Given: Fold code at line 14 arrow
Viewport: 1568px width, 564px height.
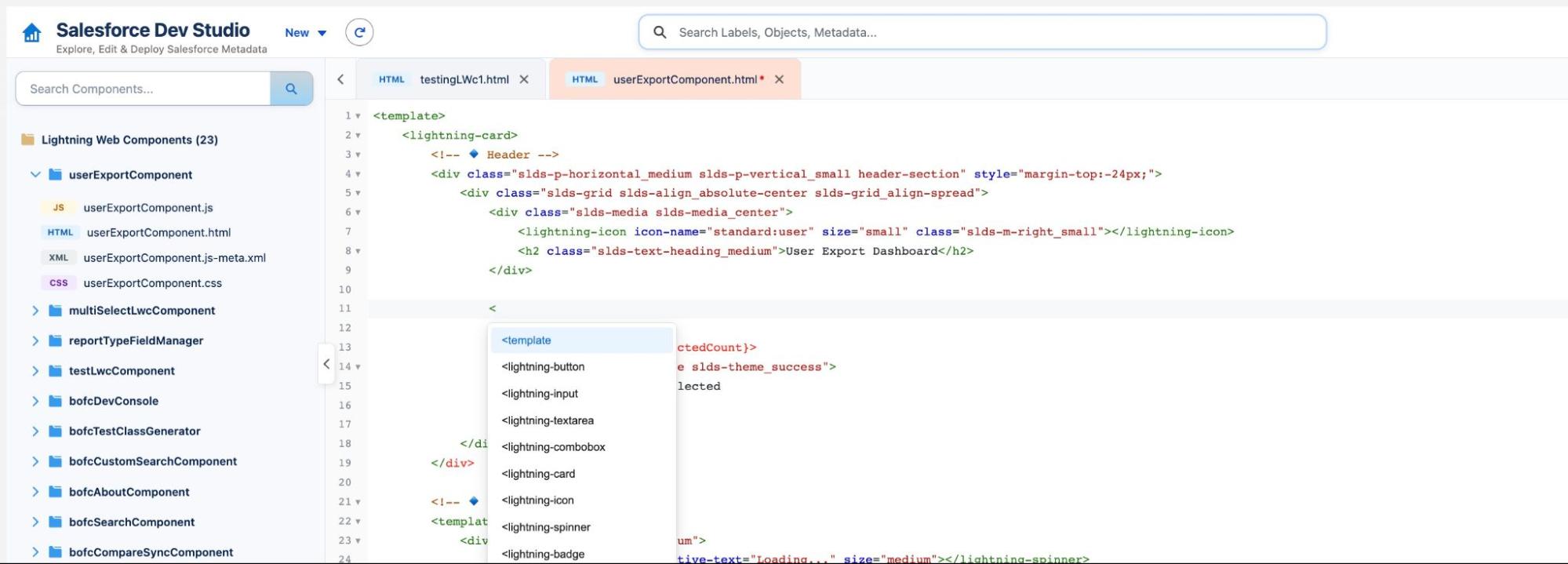Looking at the screenshot, I should 358,367.
